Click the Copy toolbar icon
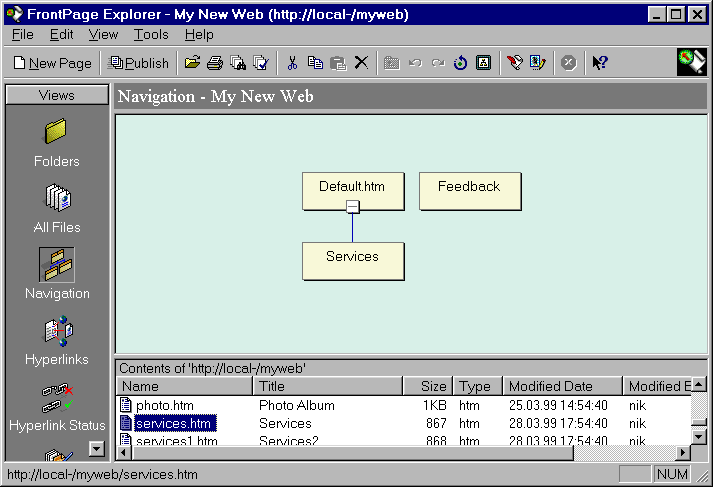The image size is (713, 487). 315,63
